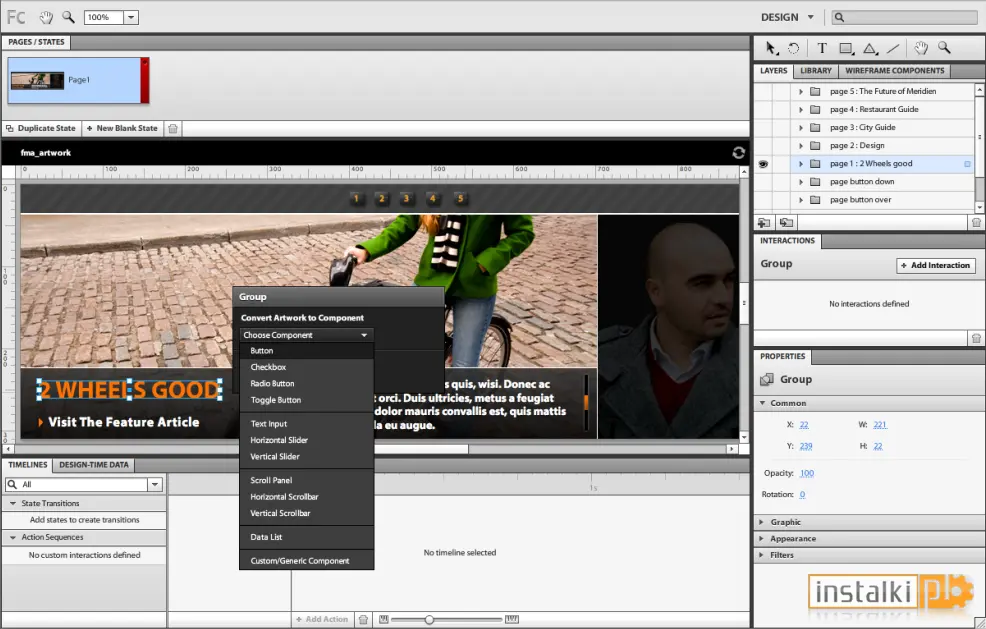Screen dimensions: 986x629
Task: Delete interaction with Interactions trash icon
Action: pyautogui.click(x=976, y=338)
